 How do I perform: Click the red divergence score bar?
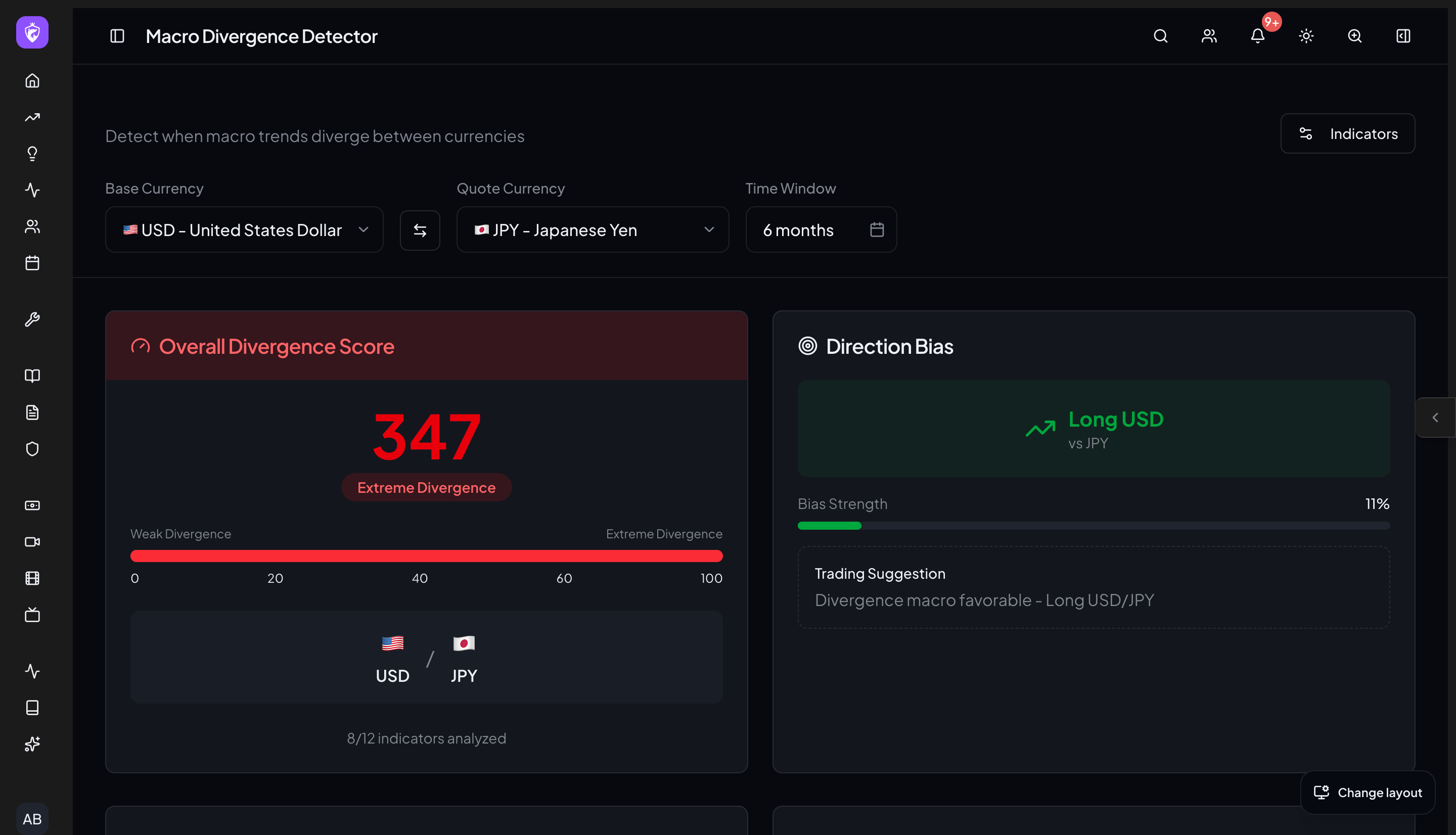coord(427,555)
